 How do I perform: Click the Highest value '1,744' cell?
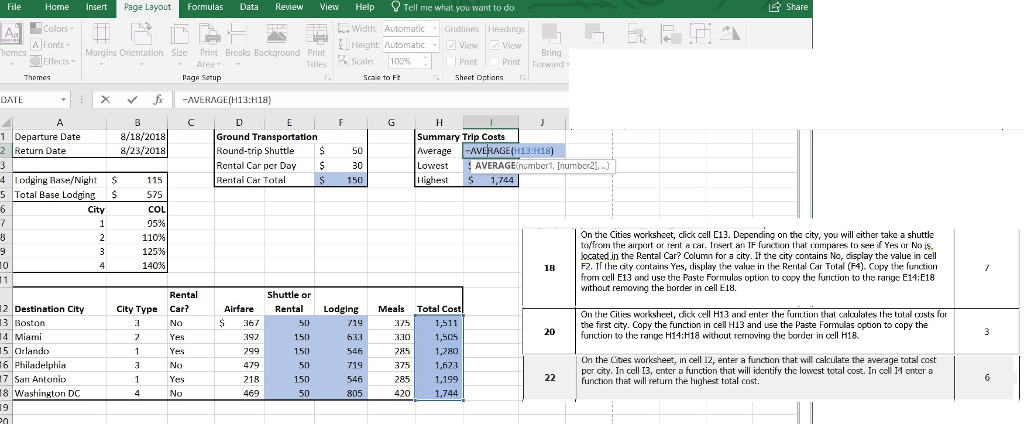click(491, 180)
